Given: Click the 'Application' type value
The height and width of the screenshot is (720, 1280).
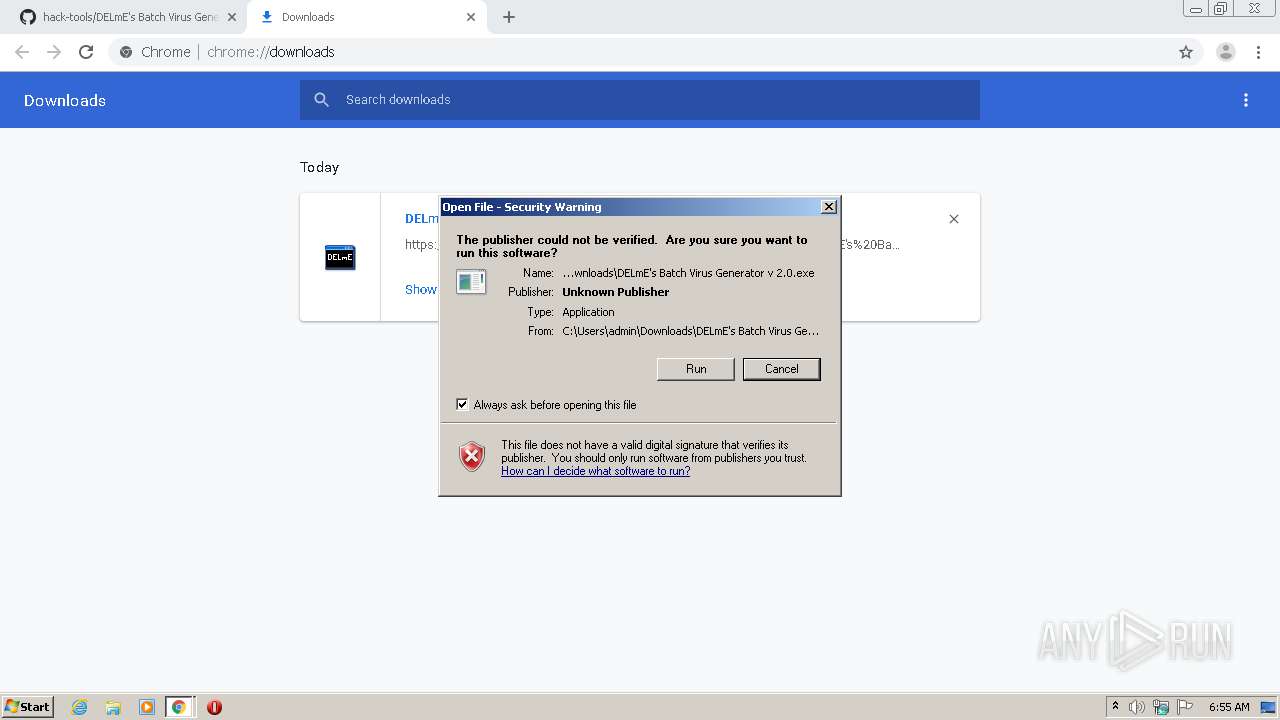Looking at the screenshot, I should click(x=588, y=312).
